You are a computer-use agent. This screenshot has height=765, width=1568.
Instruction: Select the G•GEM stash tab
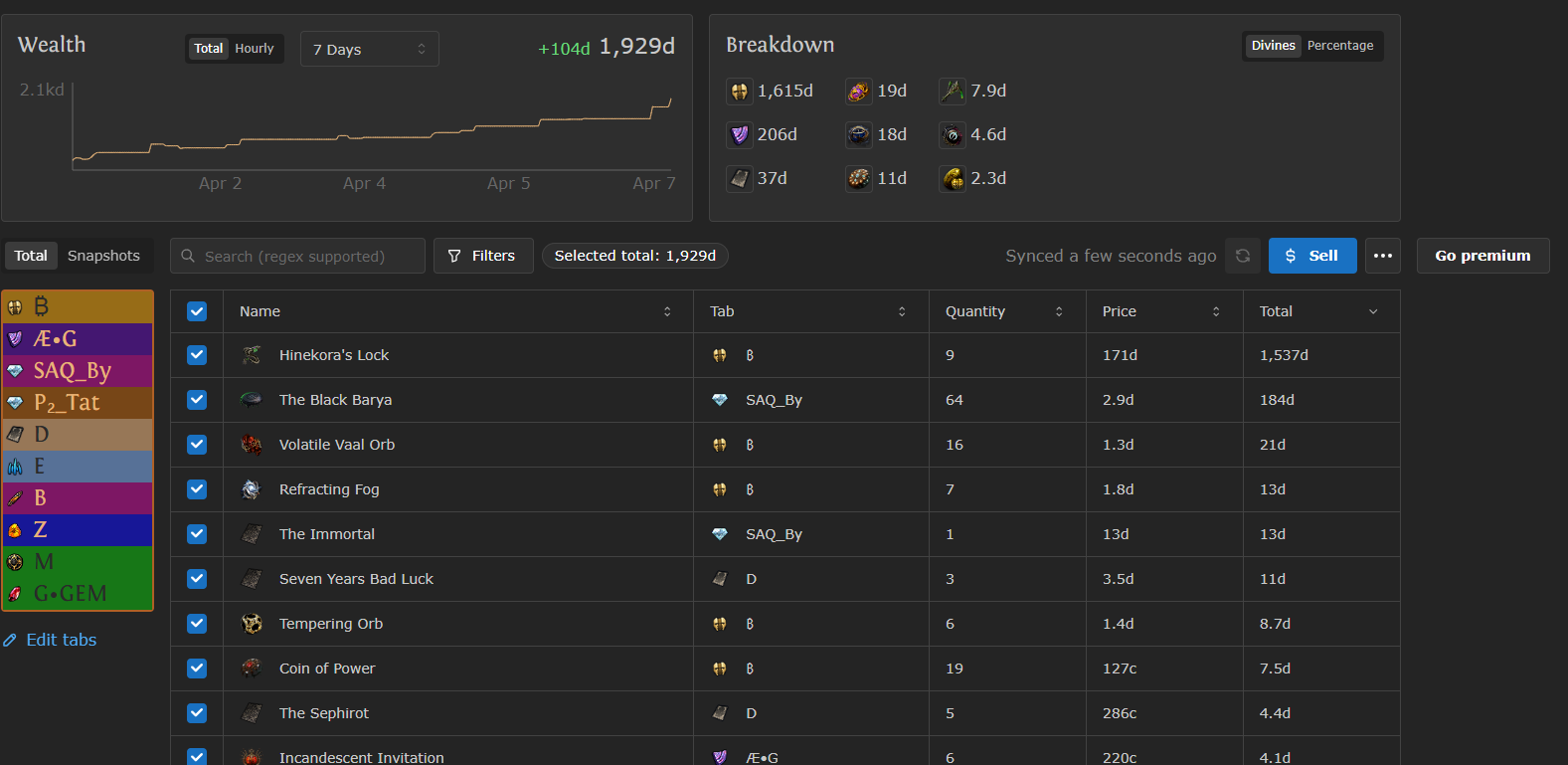point(78,594)
